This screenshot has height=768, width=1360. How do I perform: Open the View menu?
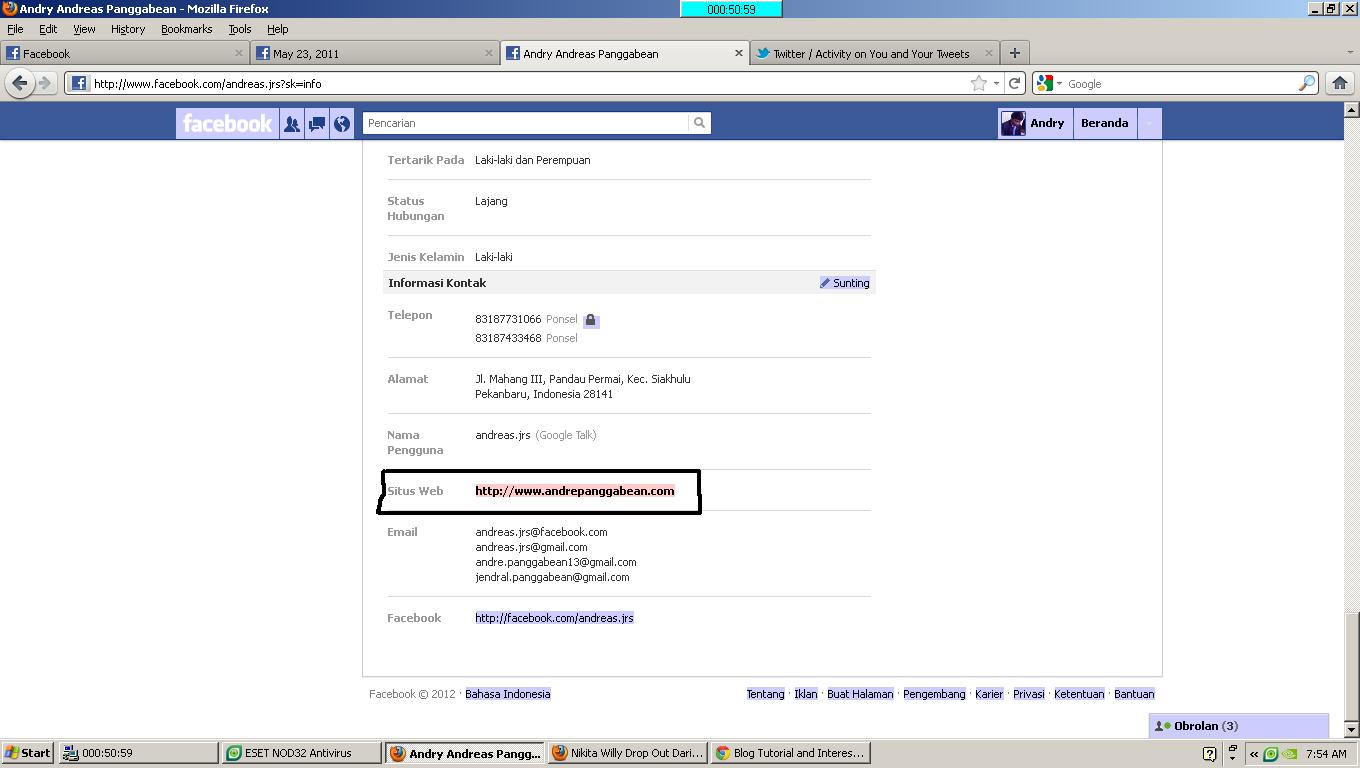84,29
